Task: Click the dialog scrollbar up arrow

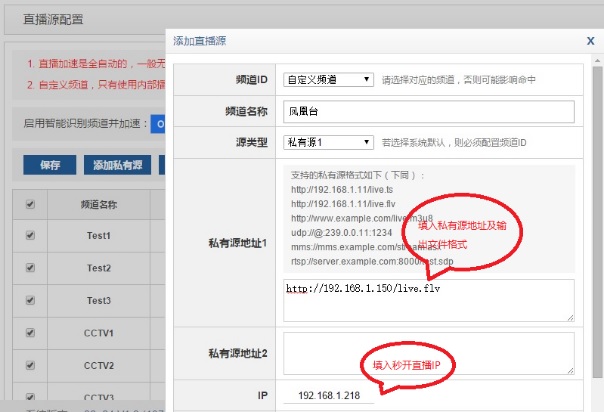Action: 597,60
